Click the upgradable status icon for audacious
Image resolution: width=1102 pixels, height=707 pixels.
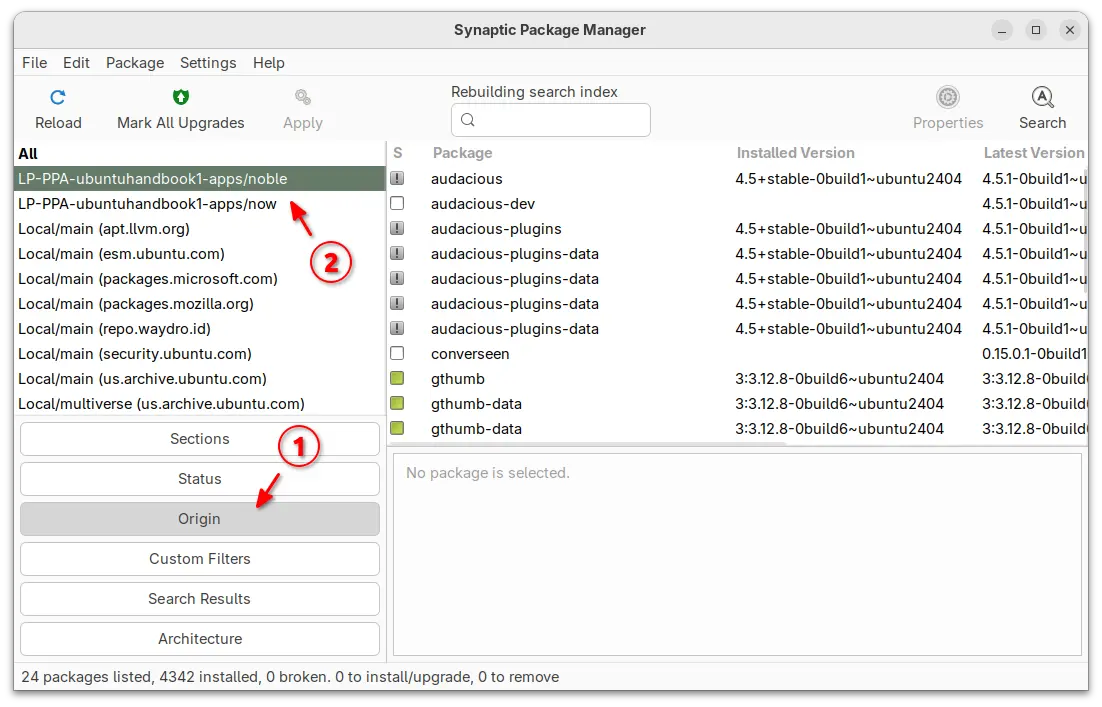[397, 179]
